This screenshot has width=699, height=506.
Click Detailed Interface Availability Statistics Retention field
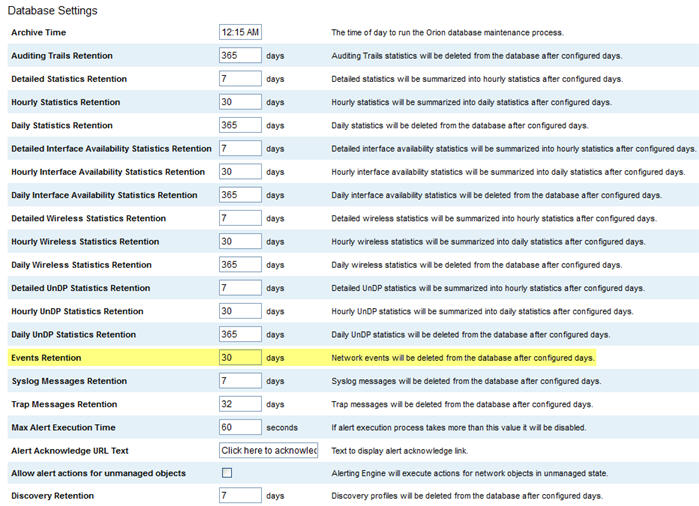(x=240, y=148)
